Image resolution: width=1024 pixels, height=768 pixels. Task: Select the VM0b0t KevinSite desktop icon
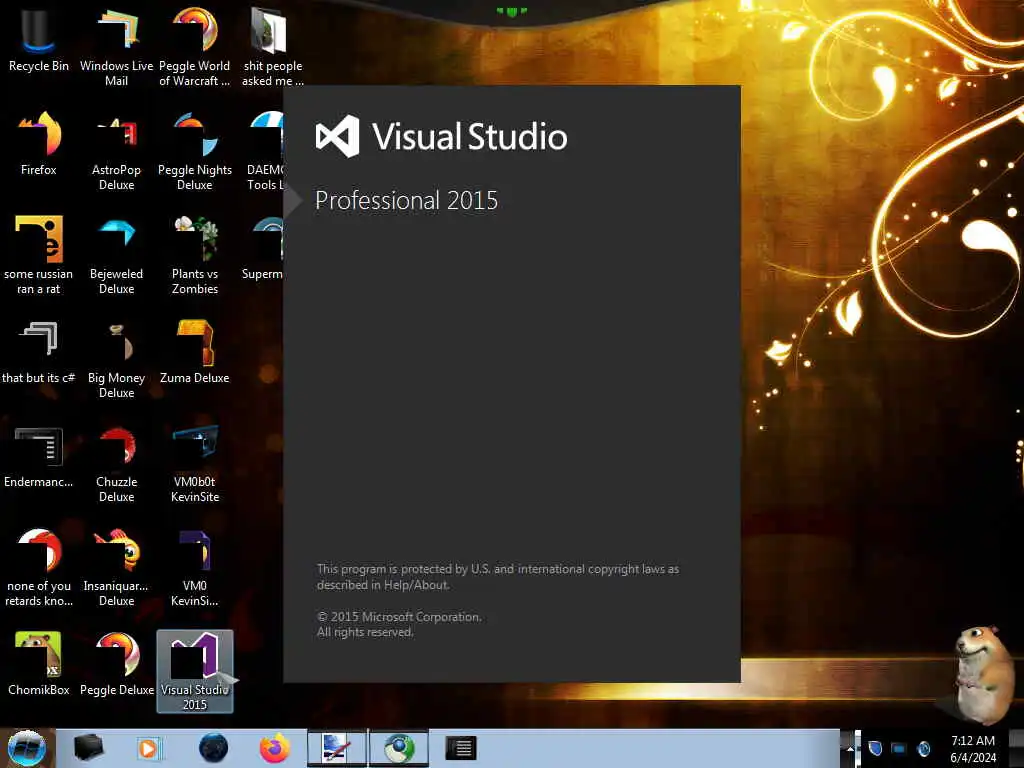195,462
